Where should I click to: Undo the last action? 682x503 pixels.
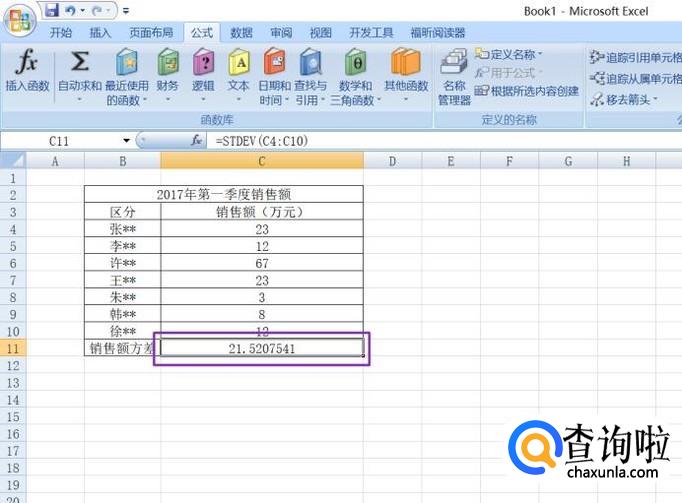pyautogui.click(x=70, y=10)
